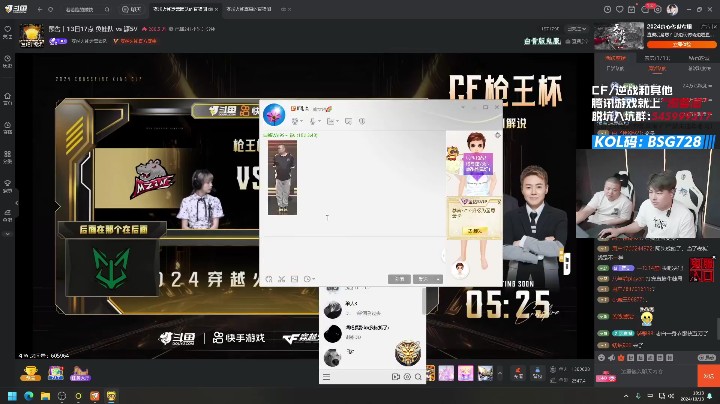Open user avatar in Douyu title bar

[x=672, y=9]
